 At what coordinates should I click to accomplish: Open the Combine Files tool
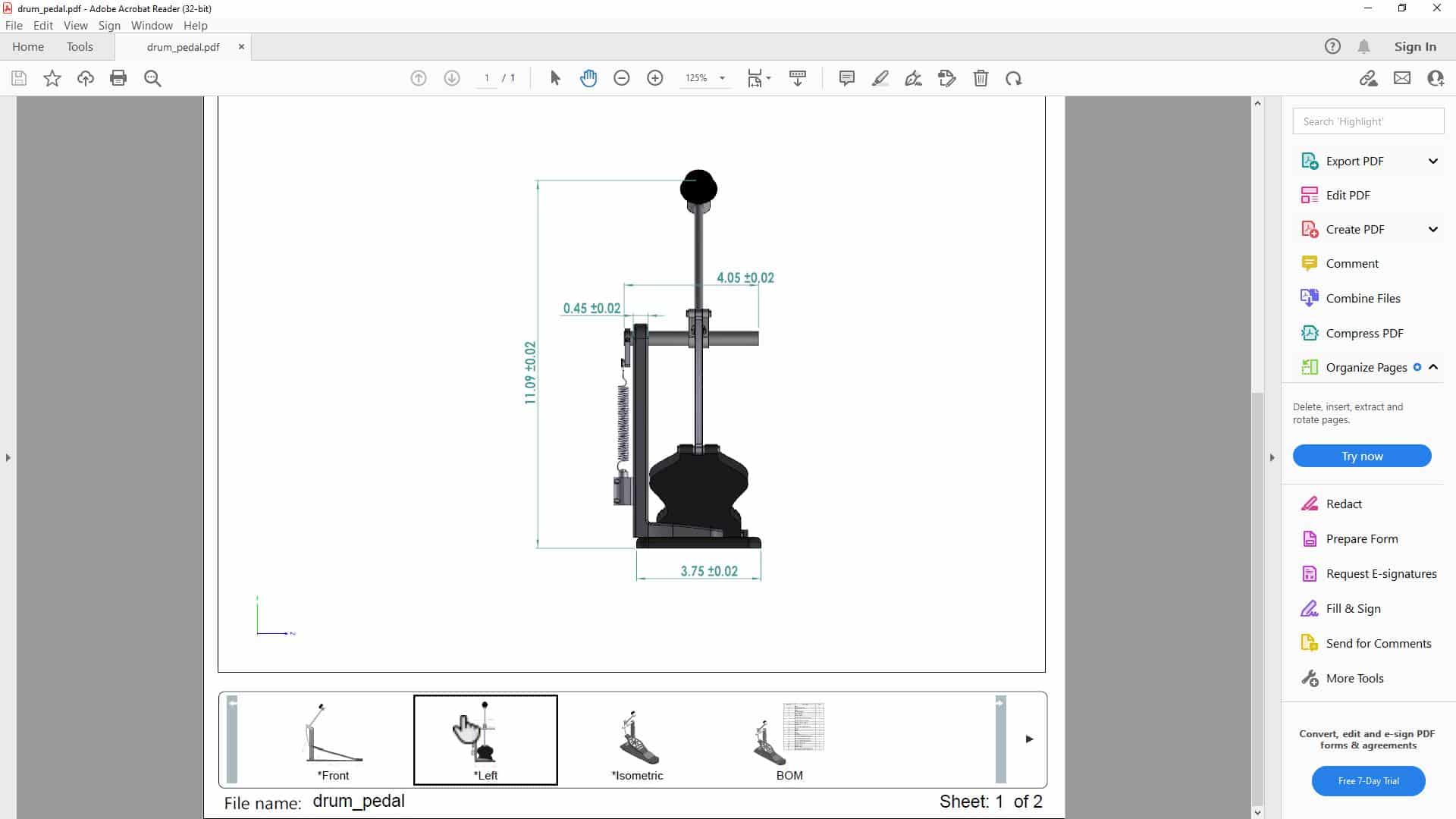click(x=1362, y=298)
